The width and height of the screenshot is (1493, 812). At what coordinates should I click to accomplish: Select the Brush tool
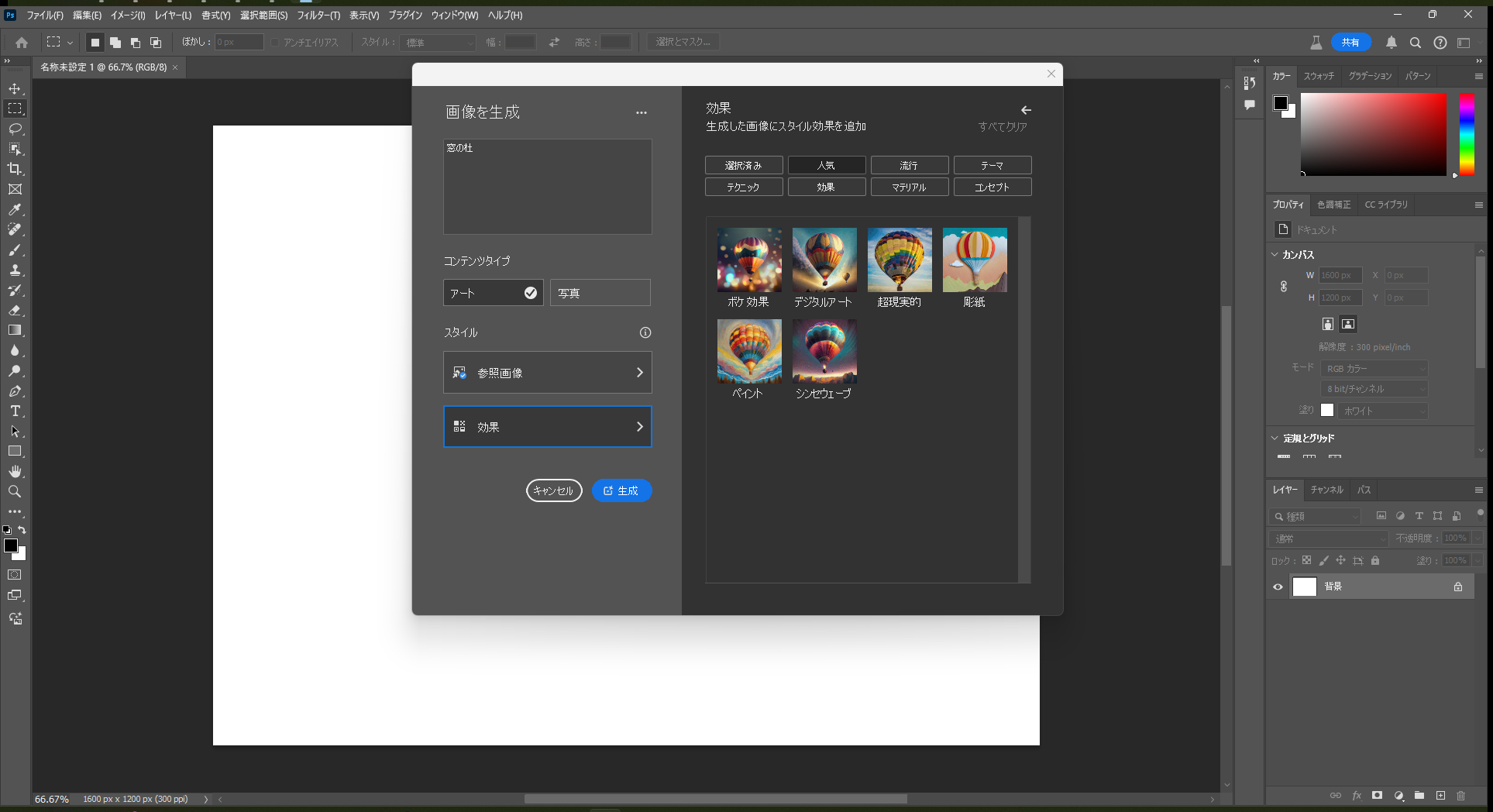click(x=15, y=249)
